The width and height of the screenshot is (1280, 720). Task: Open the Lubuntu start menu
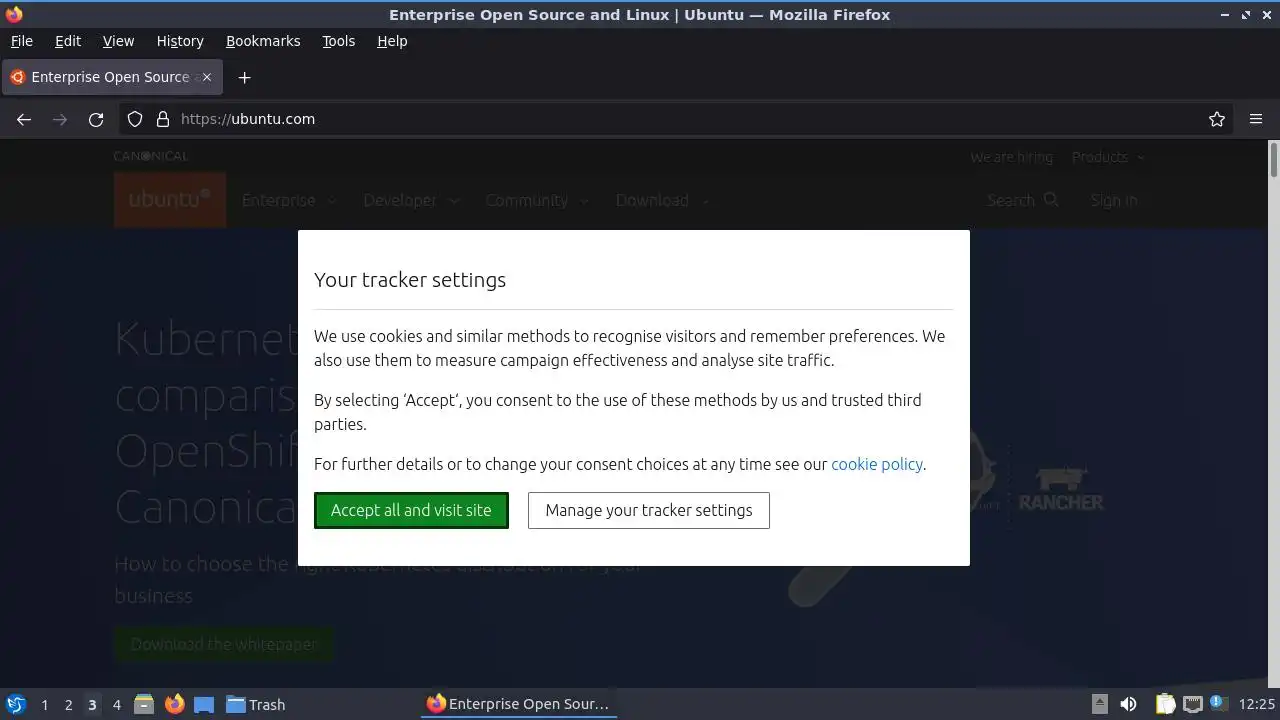16,704
